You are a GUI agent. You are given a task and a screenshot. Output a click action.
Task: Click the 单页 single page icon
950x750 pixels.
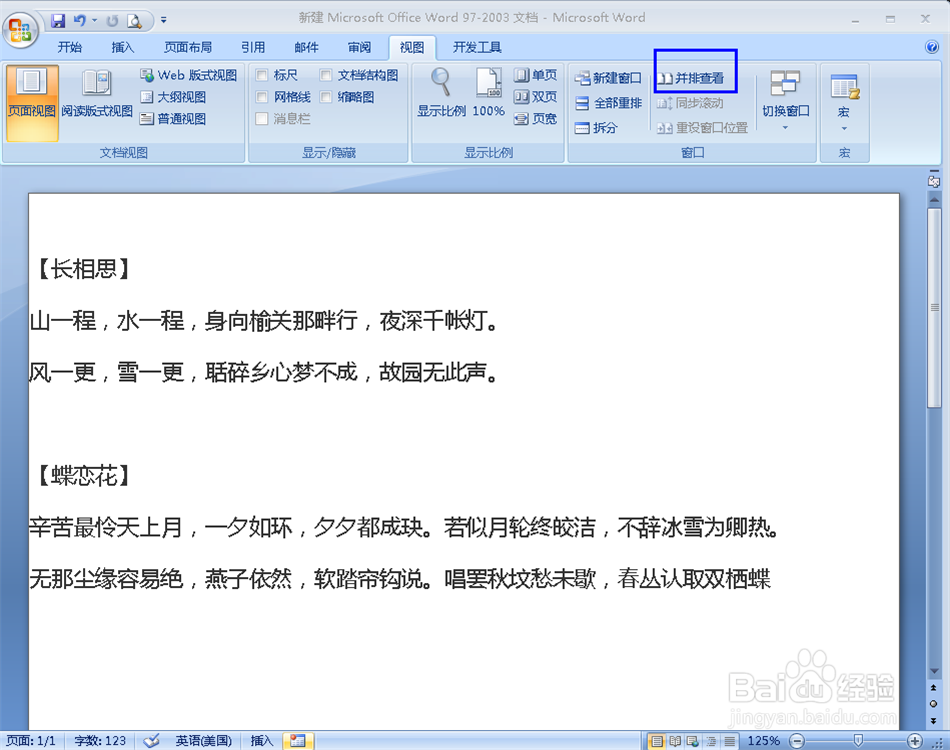(536, 74)
